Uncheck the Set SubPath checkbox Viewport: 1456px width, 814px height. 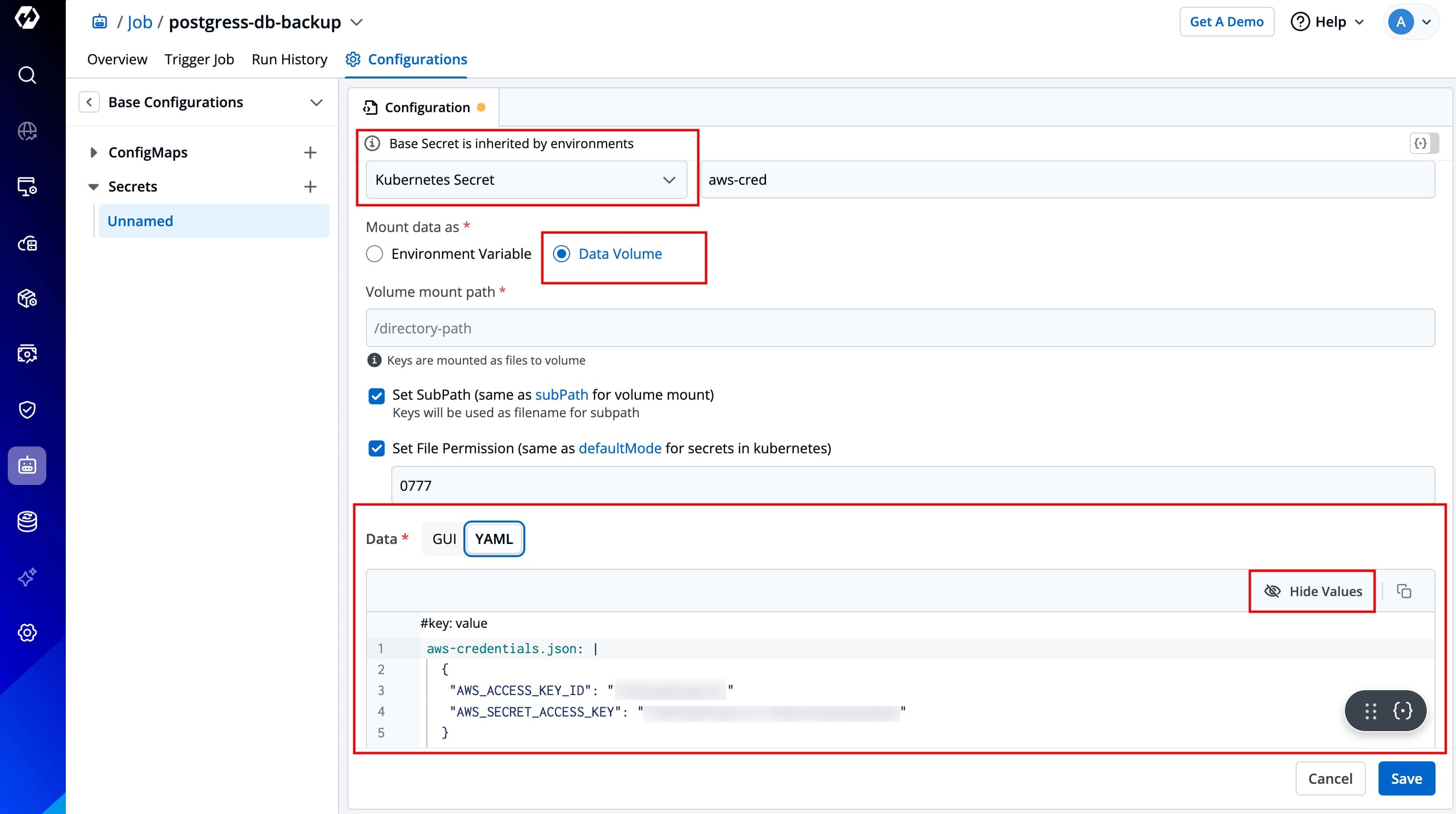tap(377, 395)
